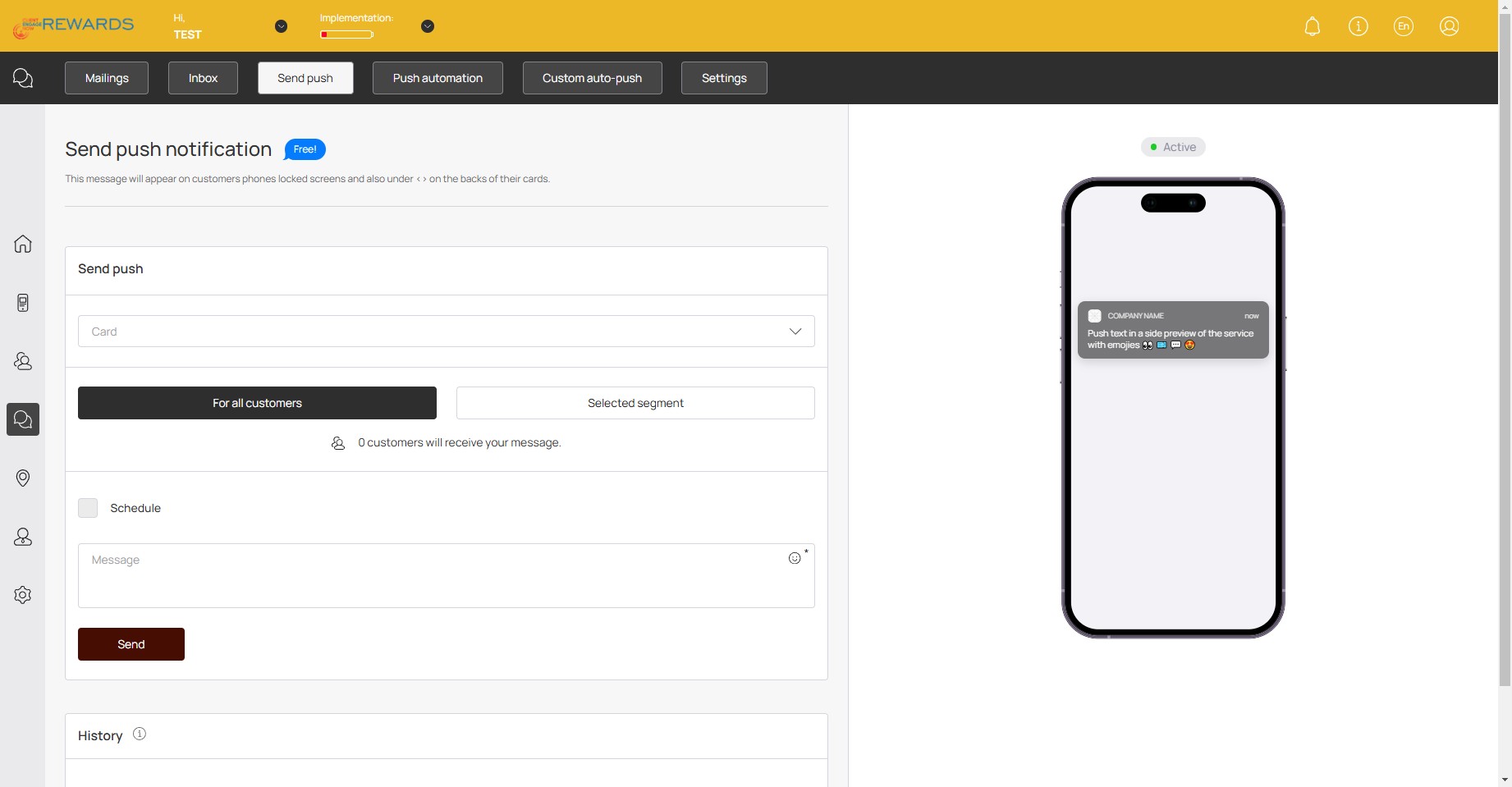The width and height of the screenshot is (1512, 787).
Task: Open the Settings tab
Action: 724,78
